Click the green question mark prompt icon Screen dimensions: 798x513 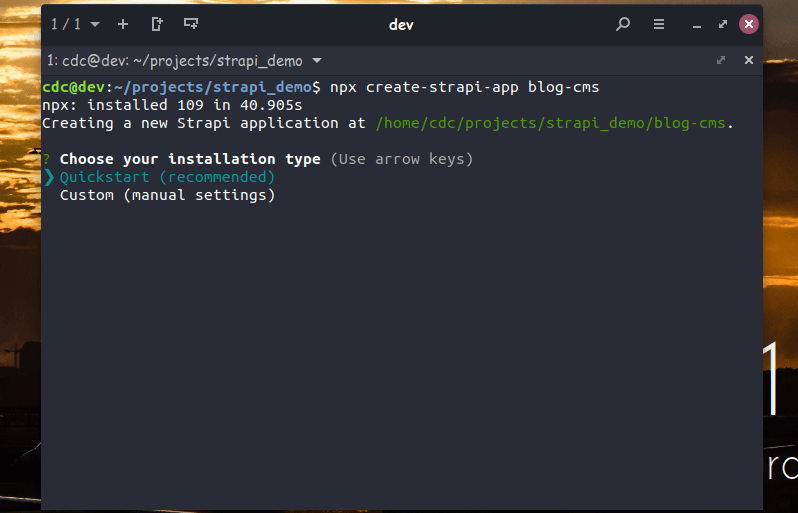coord(46,159)
